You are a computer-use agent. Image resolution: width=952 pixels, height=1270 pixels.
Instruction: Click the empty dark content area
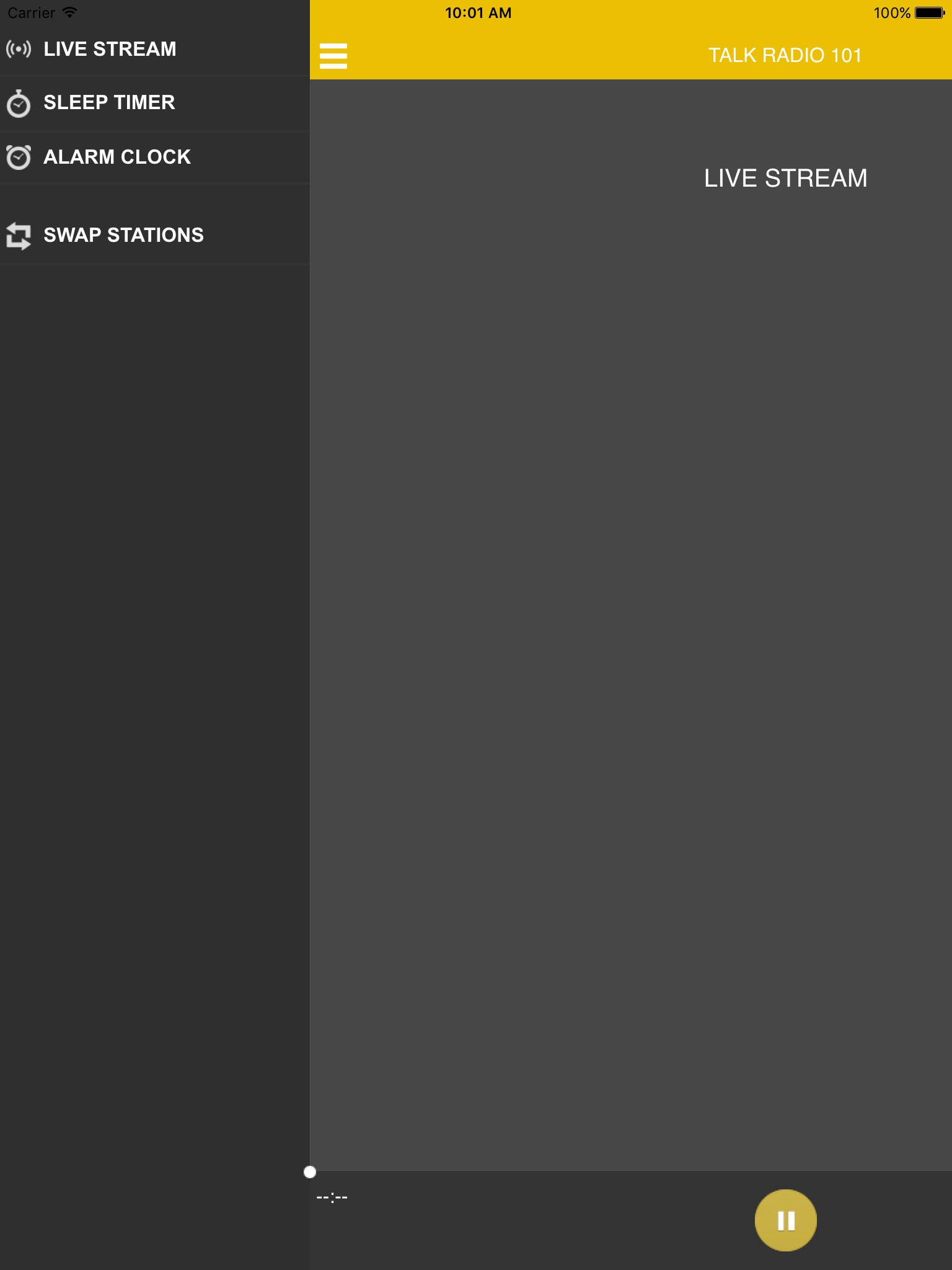[631, 682]
